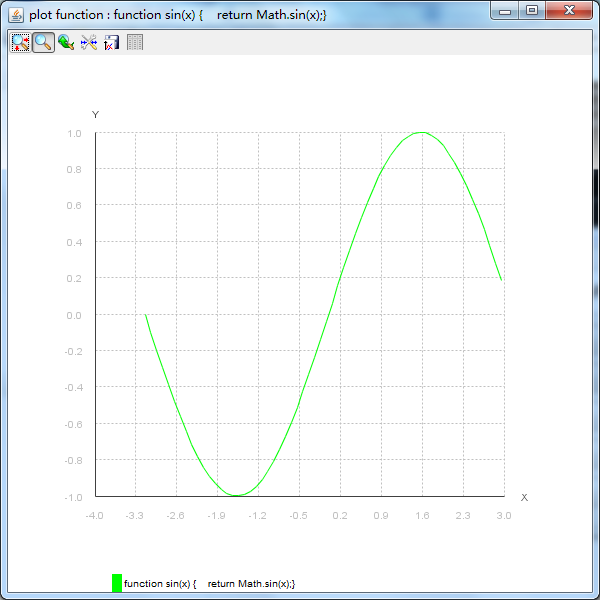Click the sine curve's peak at 1.0

[422, 132]
